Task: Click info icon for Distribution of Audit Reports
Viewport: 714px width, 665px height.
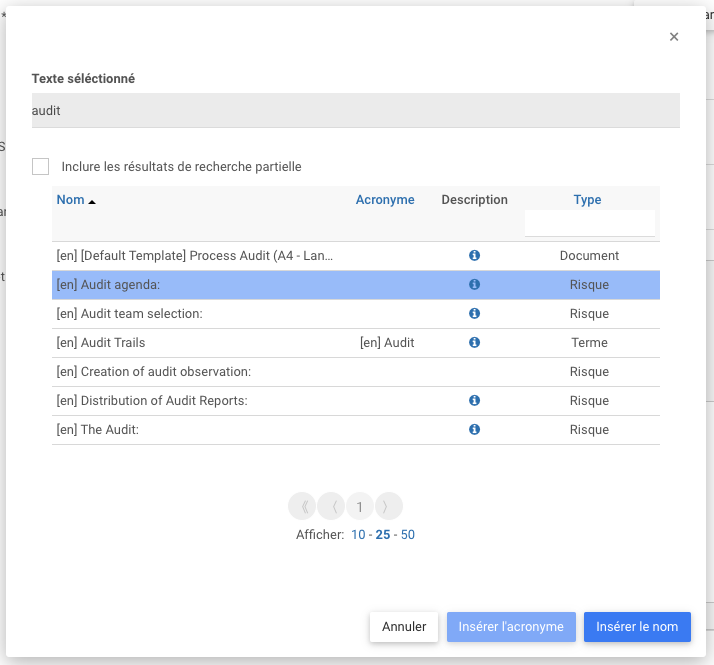Action: (474, 401)
